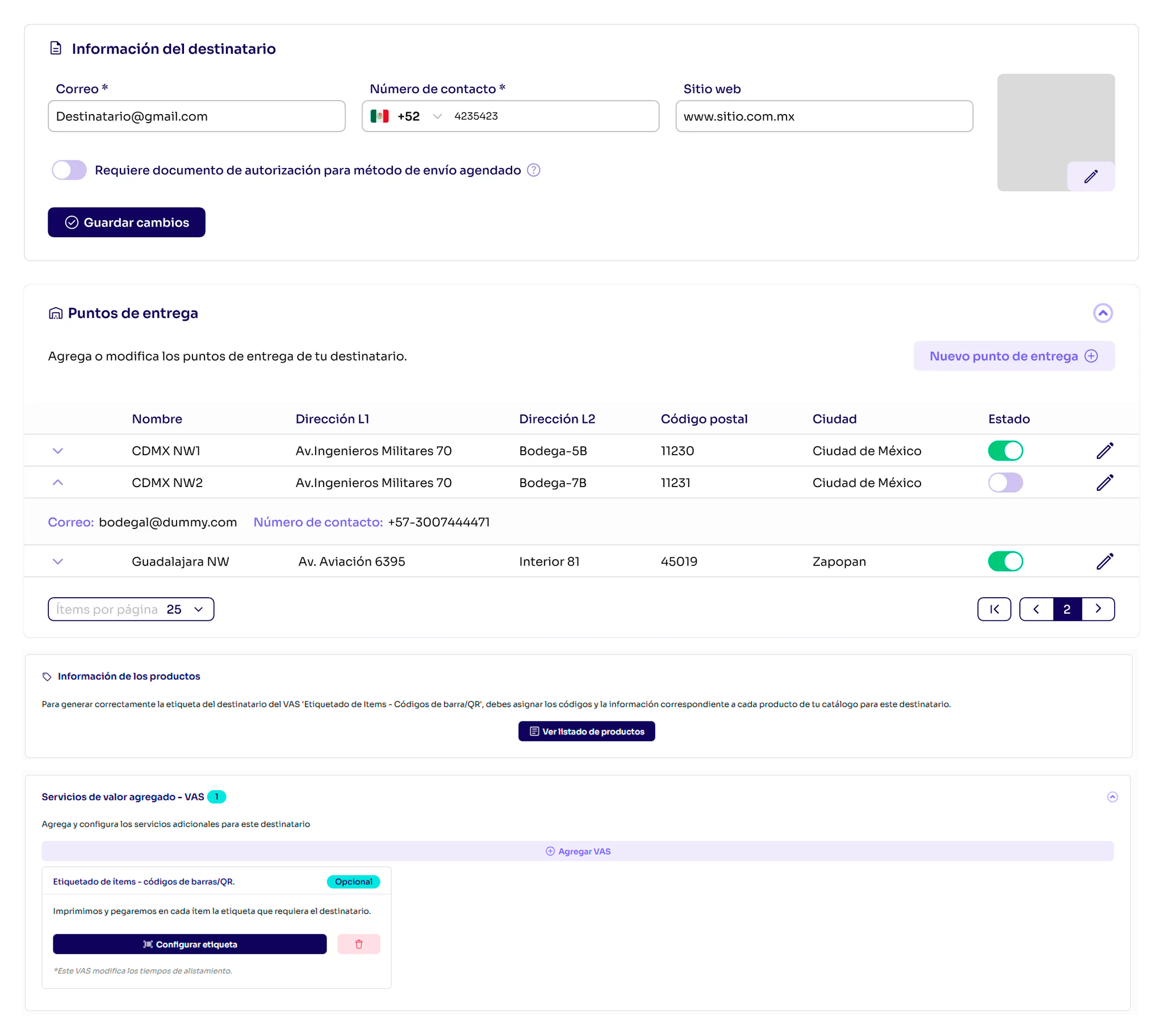Enable the CDMX NW2 status toggle
The height and width of the screenshot is (1036, 1163).
point(1005,483)
